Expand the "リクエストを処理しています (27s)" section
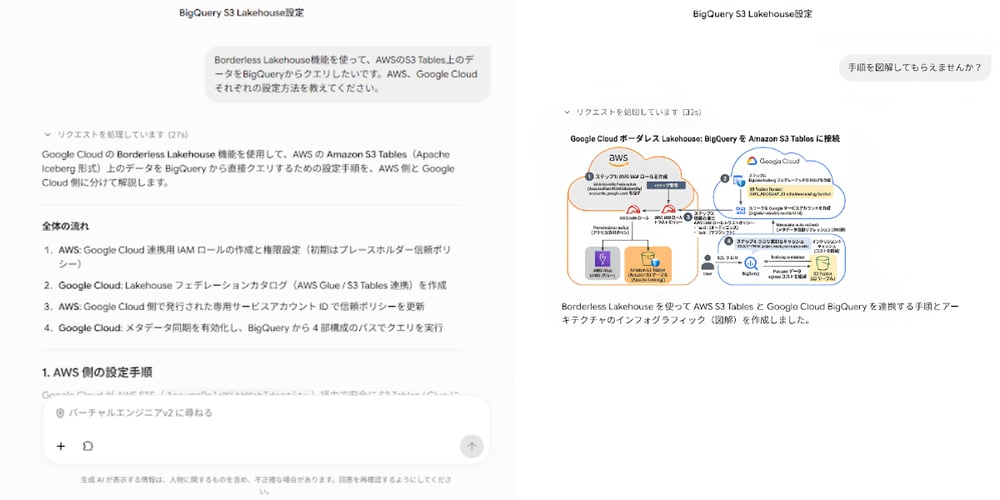The image size is (1000, 500). (x=115, y=135)
